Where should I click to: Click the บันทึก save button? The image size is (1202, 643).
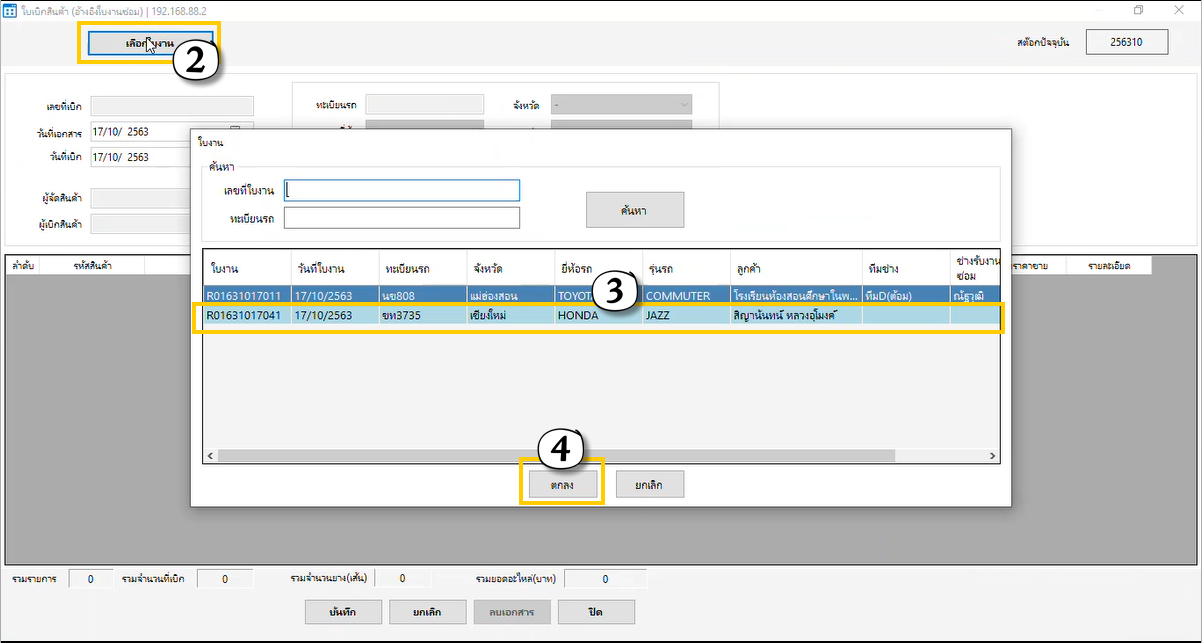pos(342,611)
